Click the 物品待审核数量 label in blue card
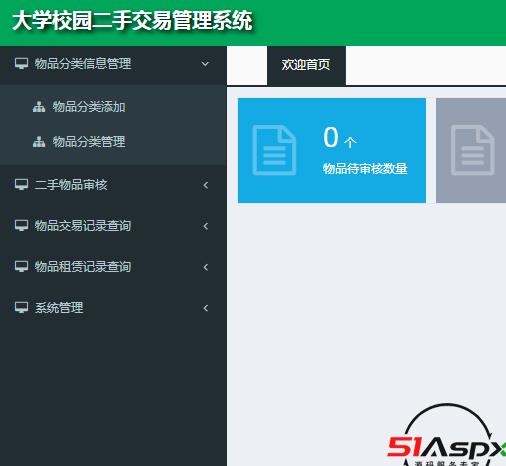 [x=365, y=169]
